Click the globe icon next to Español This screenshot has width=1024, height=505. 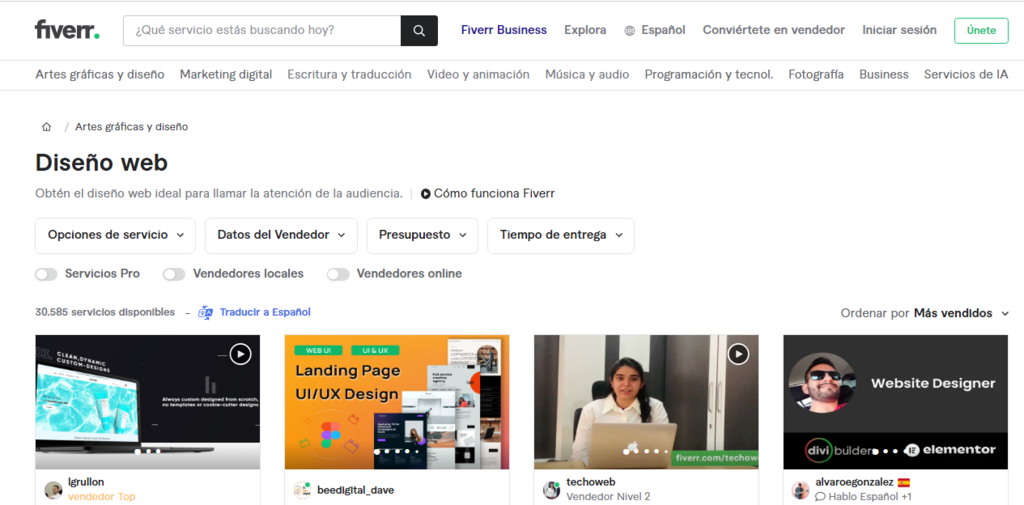pyautogui.click(x=630, y=31)
